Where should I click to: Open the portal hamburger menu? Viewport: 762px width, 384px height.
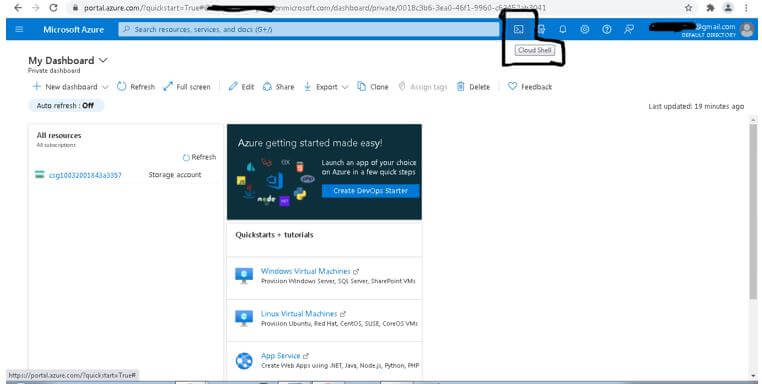point(19,29)
